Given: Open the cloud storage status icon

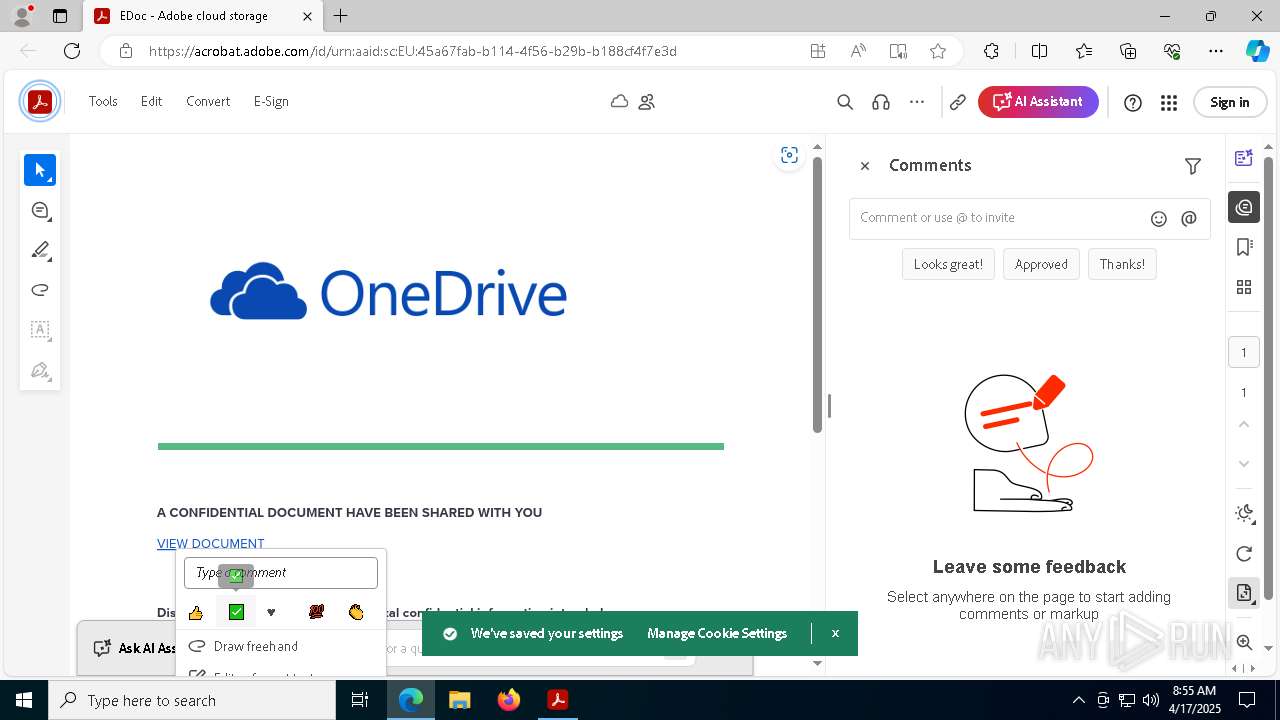Looking at the screenshot, I should click(619, 101).
